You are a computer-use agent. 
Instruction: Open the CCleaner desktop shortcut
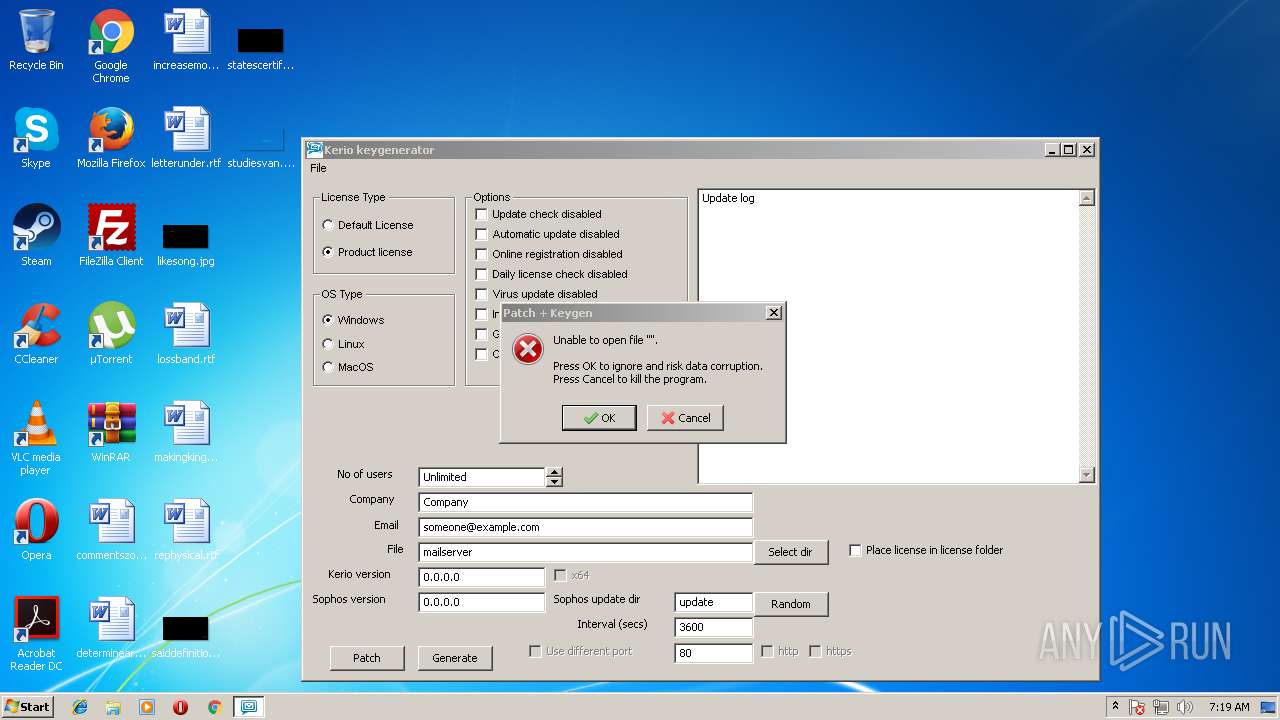(36, 334)
